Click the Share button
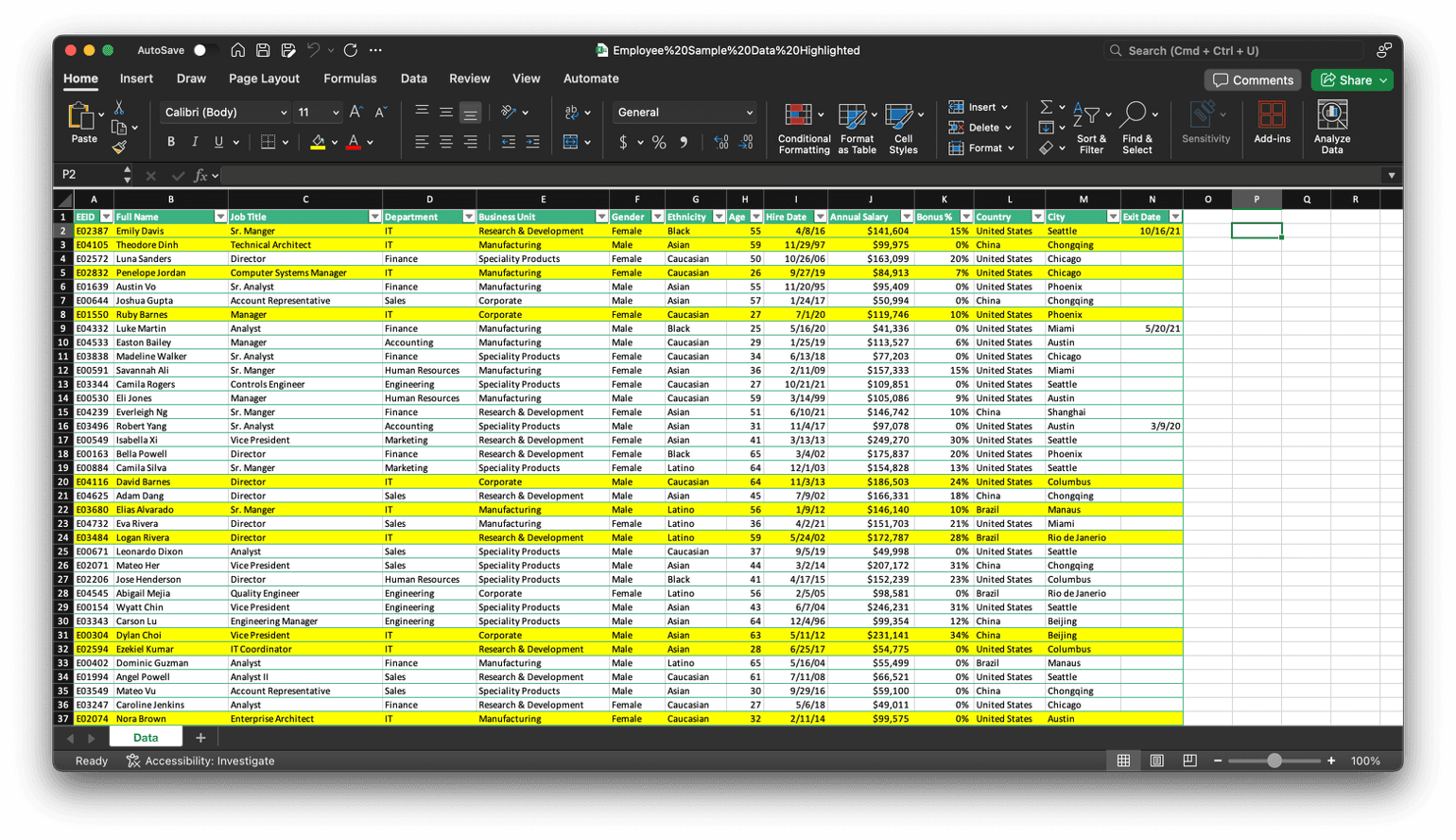 tap(1350, 80)
